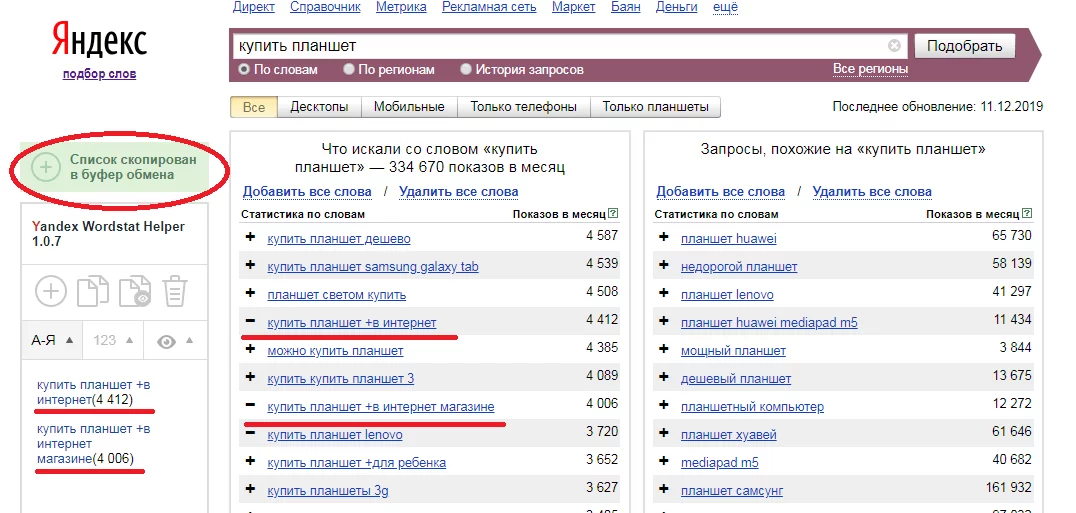This screenshot has width=1076, height=513.
Task: Open 'Метрика' in top navigation
Action: point(401,7)
